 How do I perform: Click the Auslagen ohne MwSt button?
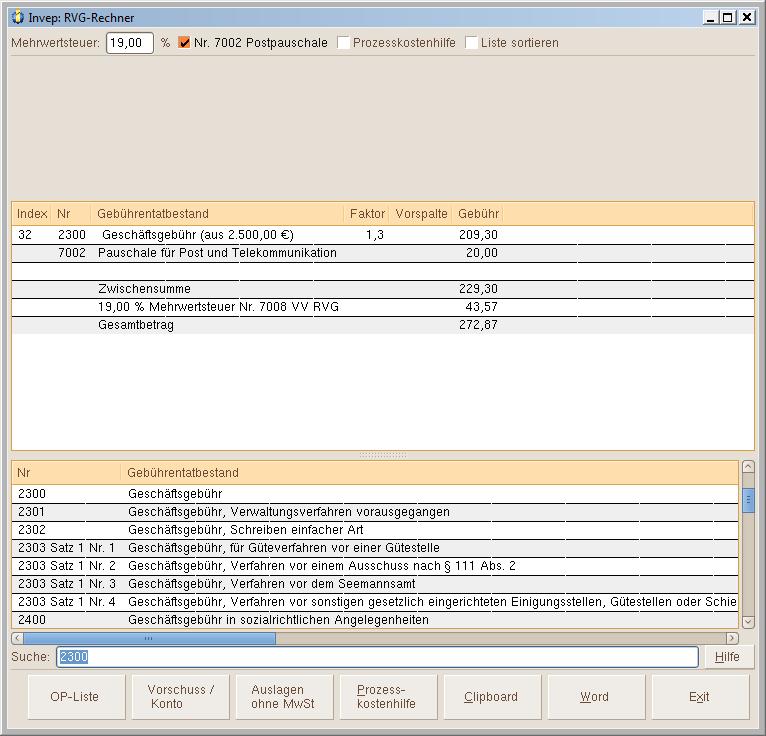[x=285, y=697]
